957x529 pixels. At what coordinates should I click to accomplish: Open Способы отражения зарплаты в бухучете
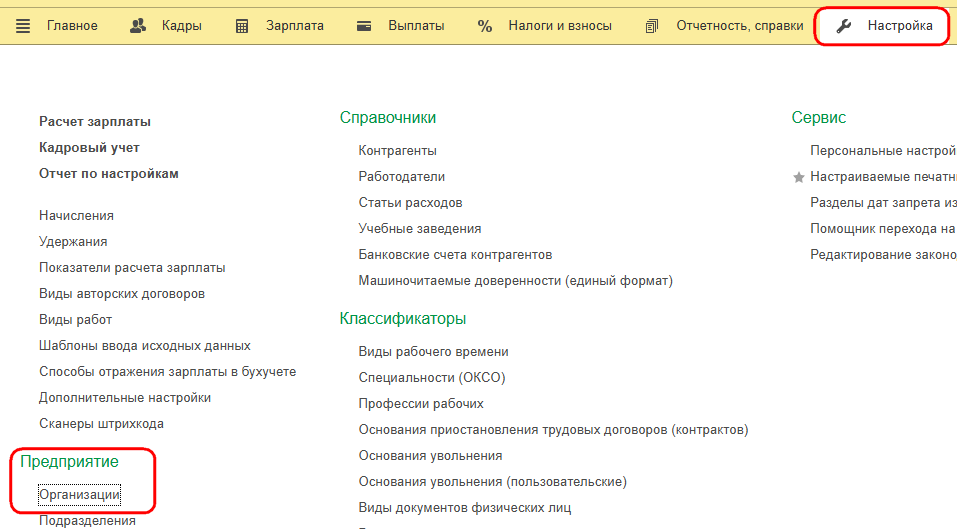click(167, 372)
